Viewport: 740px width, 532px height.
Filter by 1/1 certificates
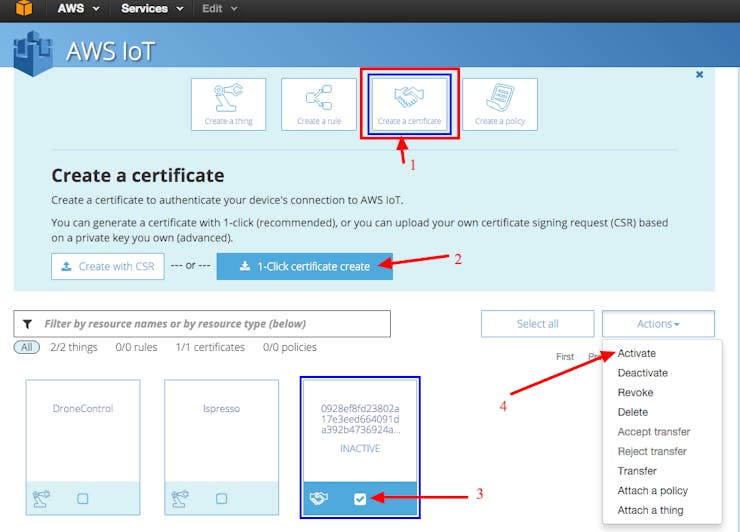pos(210,347)
